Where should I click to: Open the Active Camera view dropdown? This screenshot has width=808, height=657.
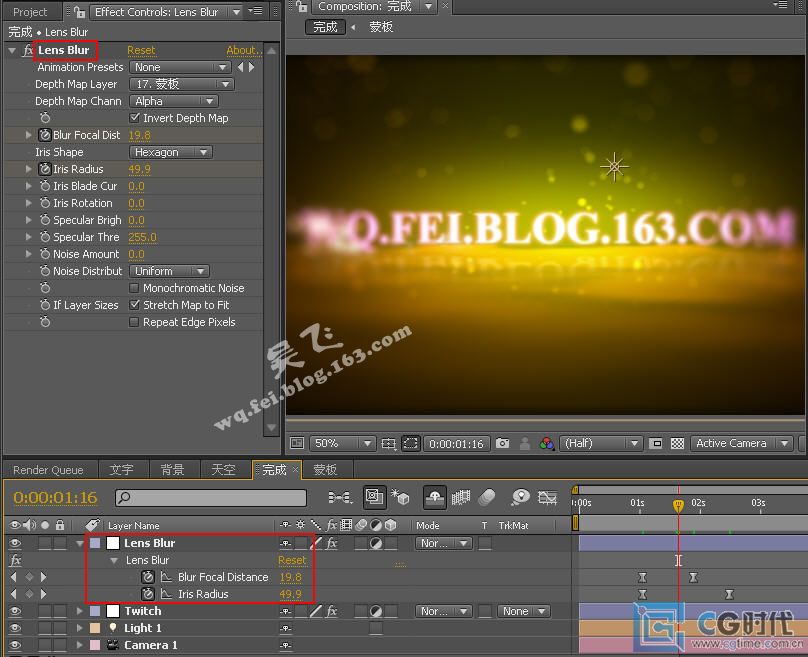[741, 443]
